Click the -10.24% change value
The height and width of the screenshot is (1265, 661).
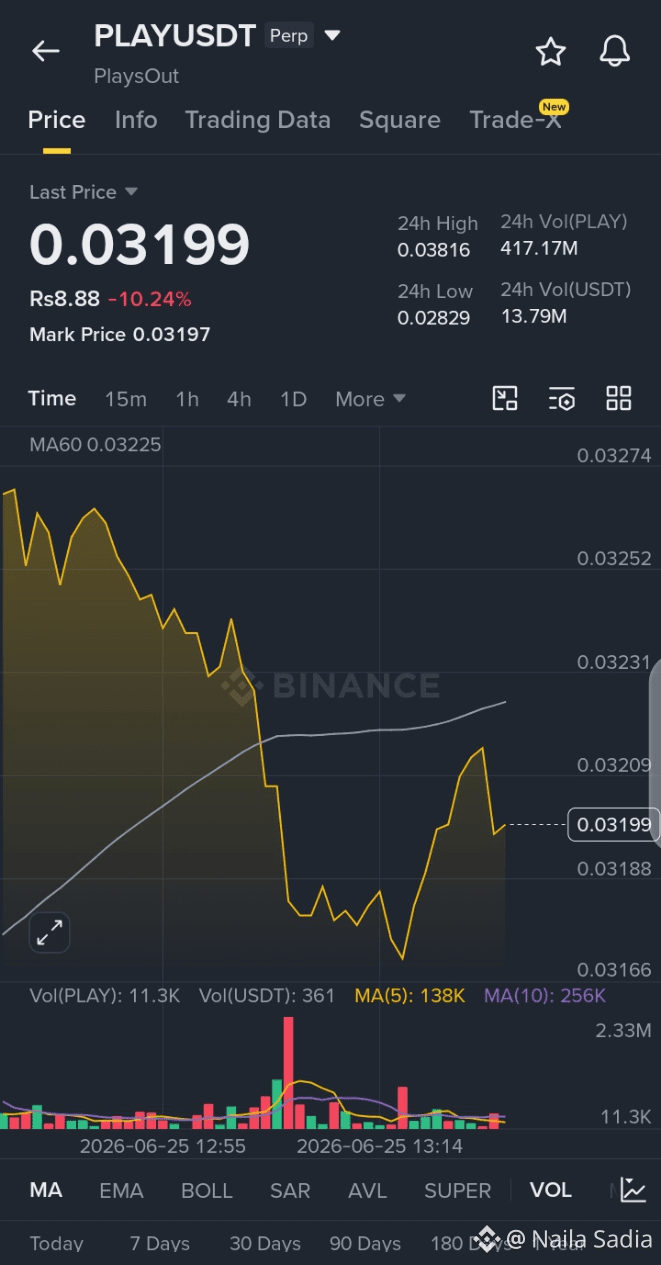(149, 298)
